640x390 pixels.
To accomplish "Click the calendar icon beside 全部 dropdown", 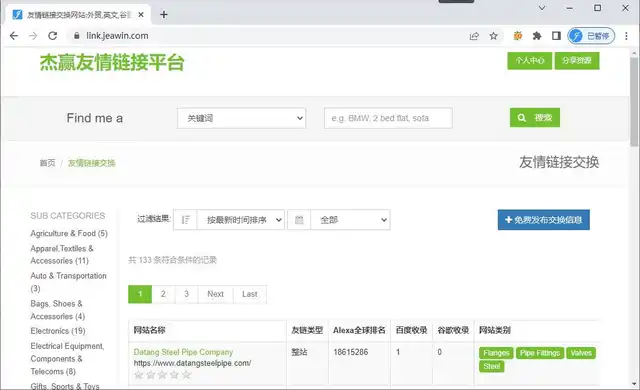I will (x=299, y=220).
